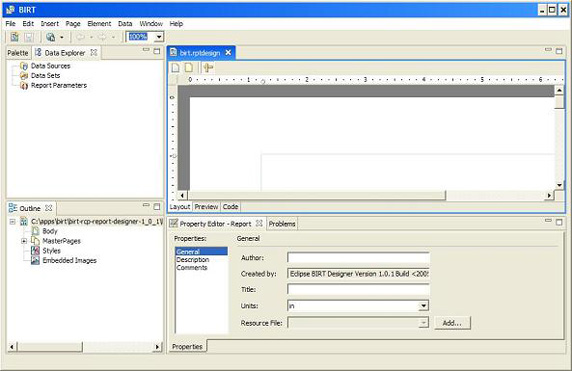
Task: Open the Page menu
Action: [x=73, y=24]
